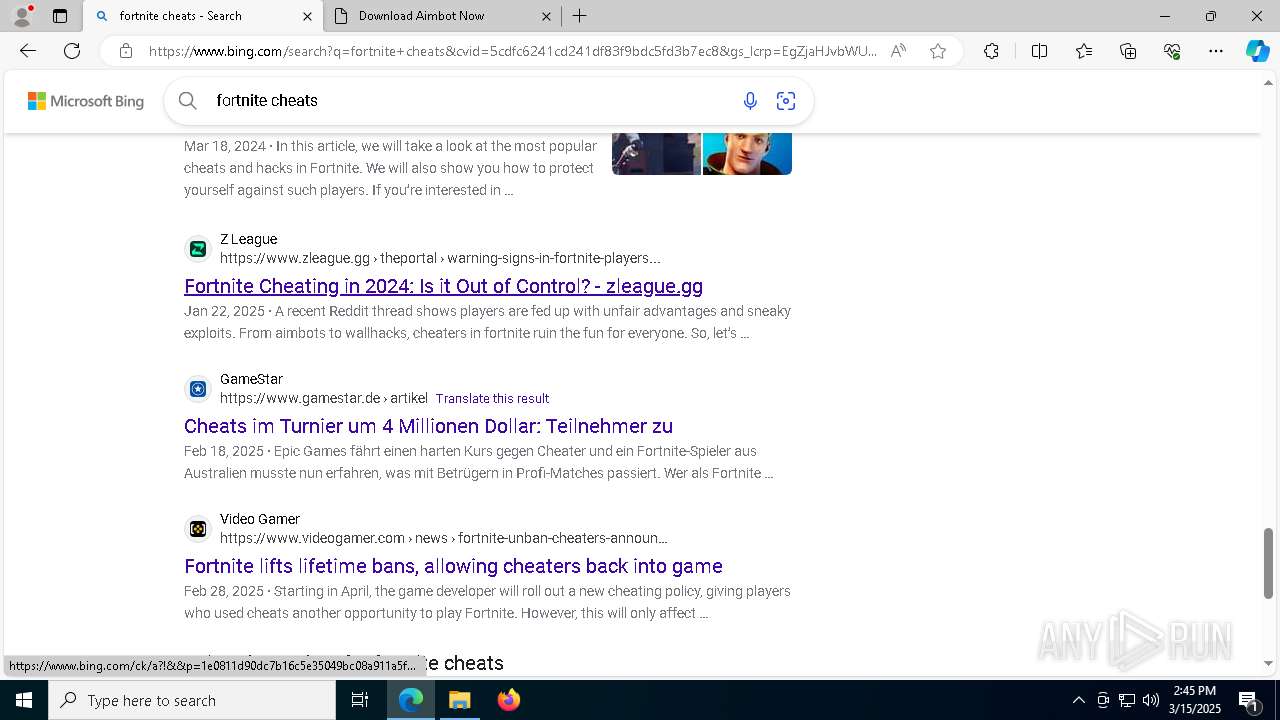Close the 'Download Aimbot Now' tab
Image resolution: width=1280 pixels, height=720 pixels.
coord(546,16)
